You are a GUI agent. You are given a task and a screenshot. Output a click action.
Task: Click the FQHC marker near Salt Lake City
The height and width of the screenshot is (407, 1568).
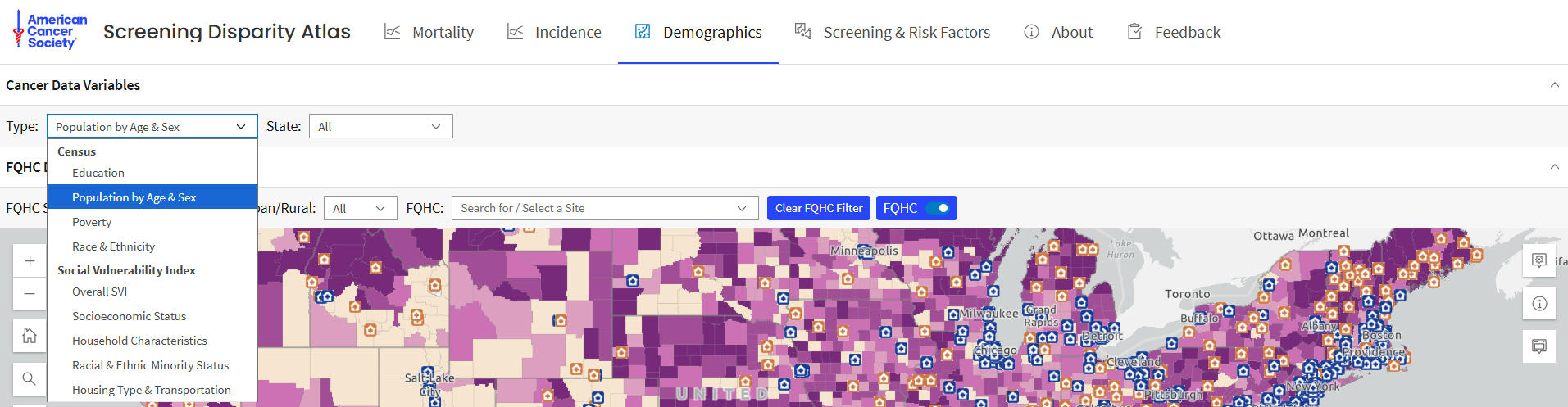point(427,373)
